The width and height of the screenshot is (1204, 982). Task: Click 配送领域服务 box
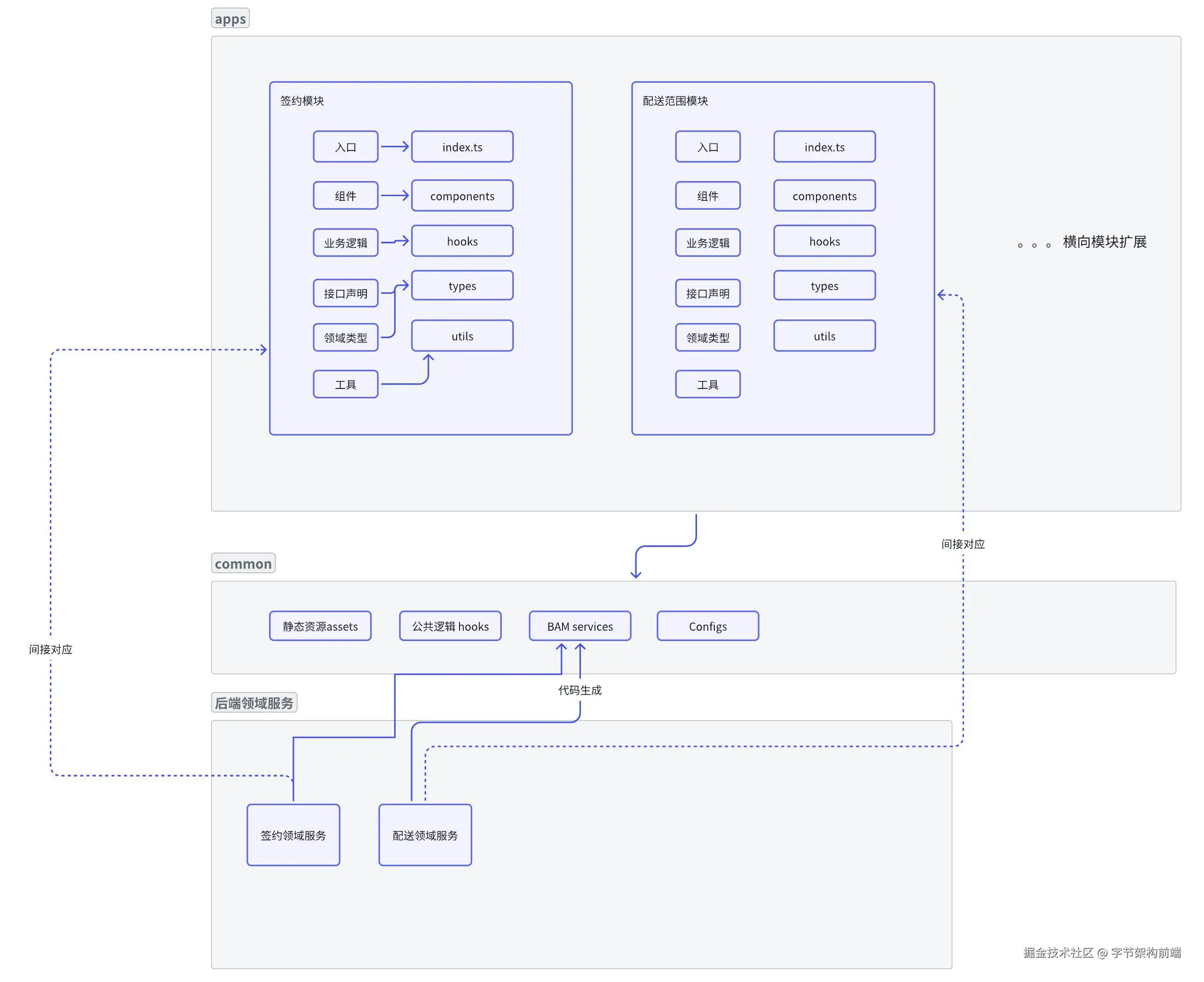pyautogui.click(x=425, y=835)
